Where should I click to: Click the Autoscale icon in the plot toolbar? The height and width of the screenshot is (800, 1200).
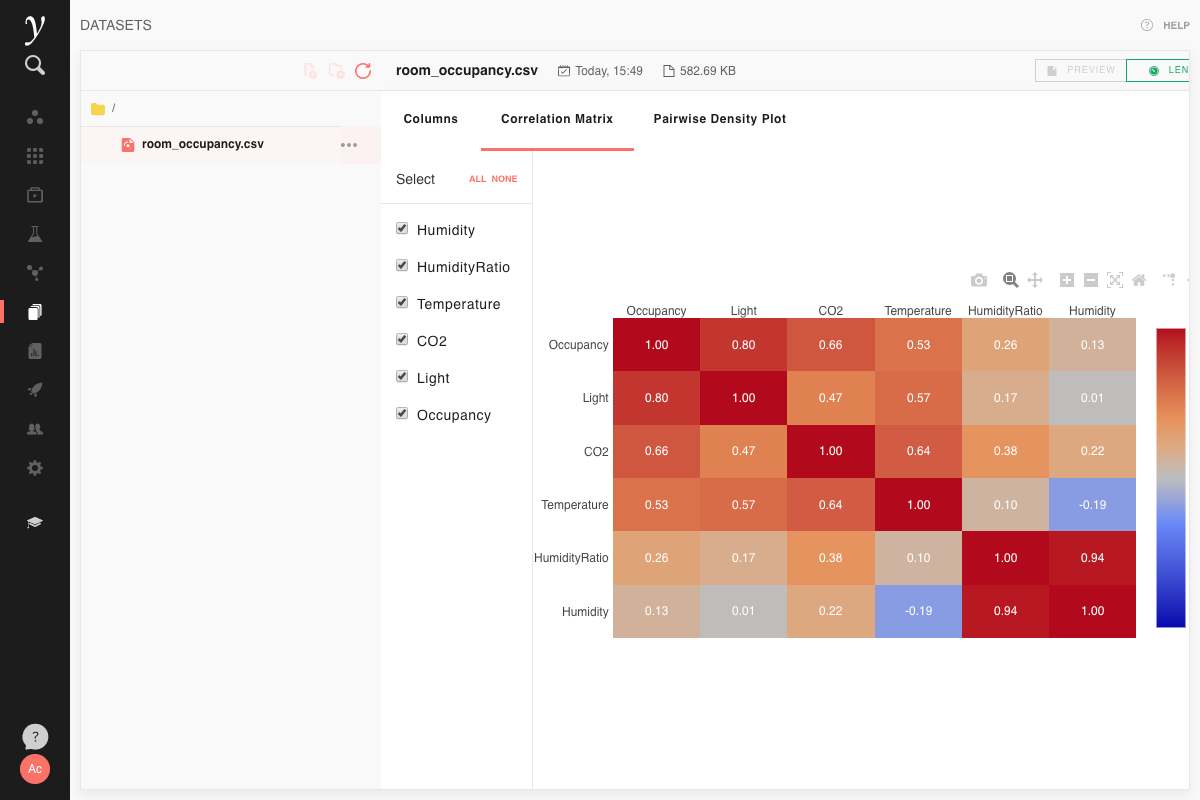tap(1115, 280)
